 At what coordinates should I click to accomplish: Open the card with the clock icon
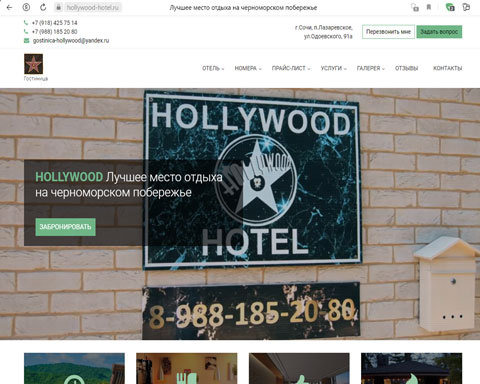(x=74, y=368)
